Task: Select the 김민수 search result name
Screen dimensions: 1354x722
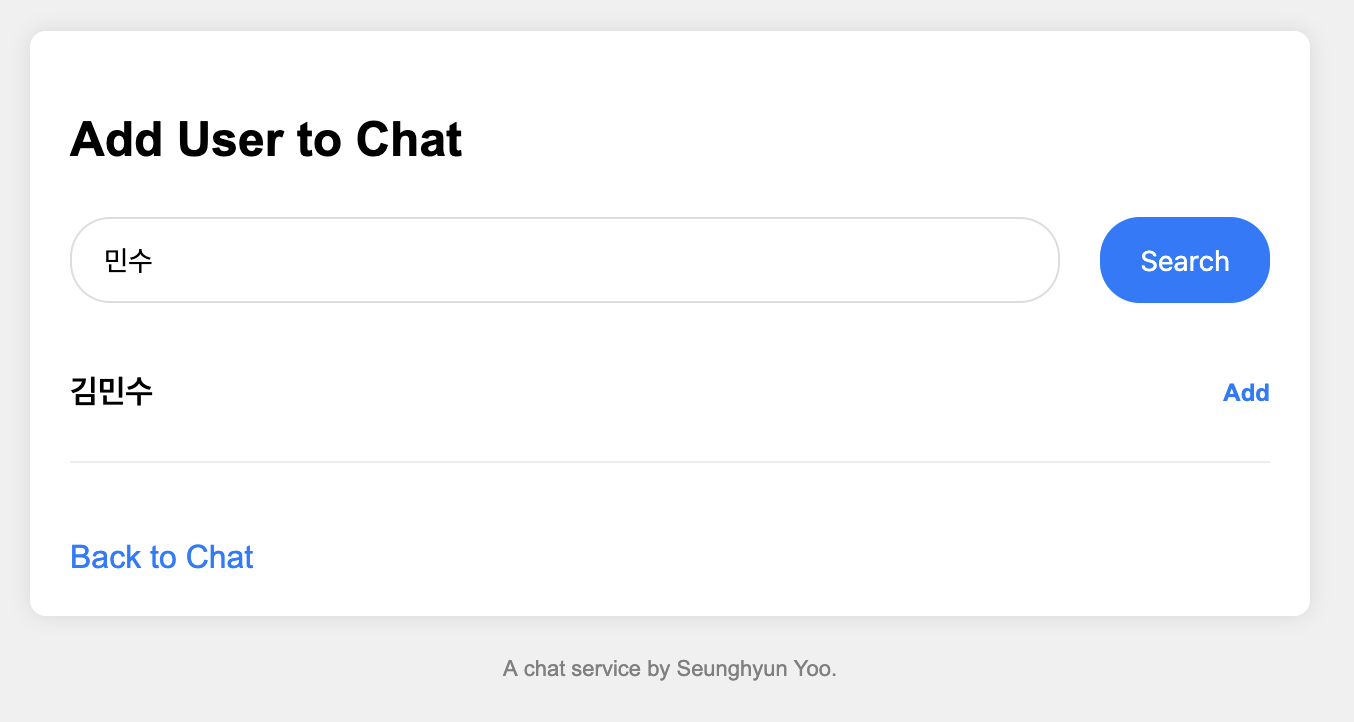Action: (x=112, y=392)
